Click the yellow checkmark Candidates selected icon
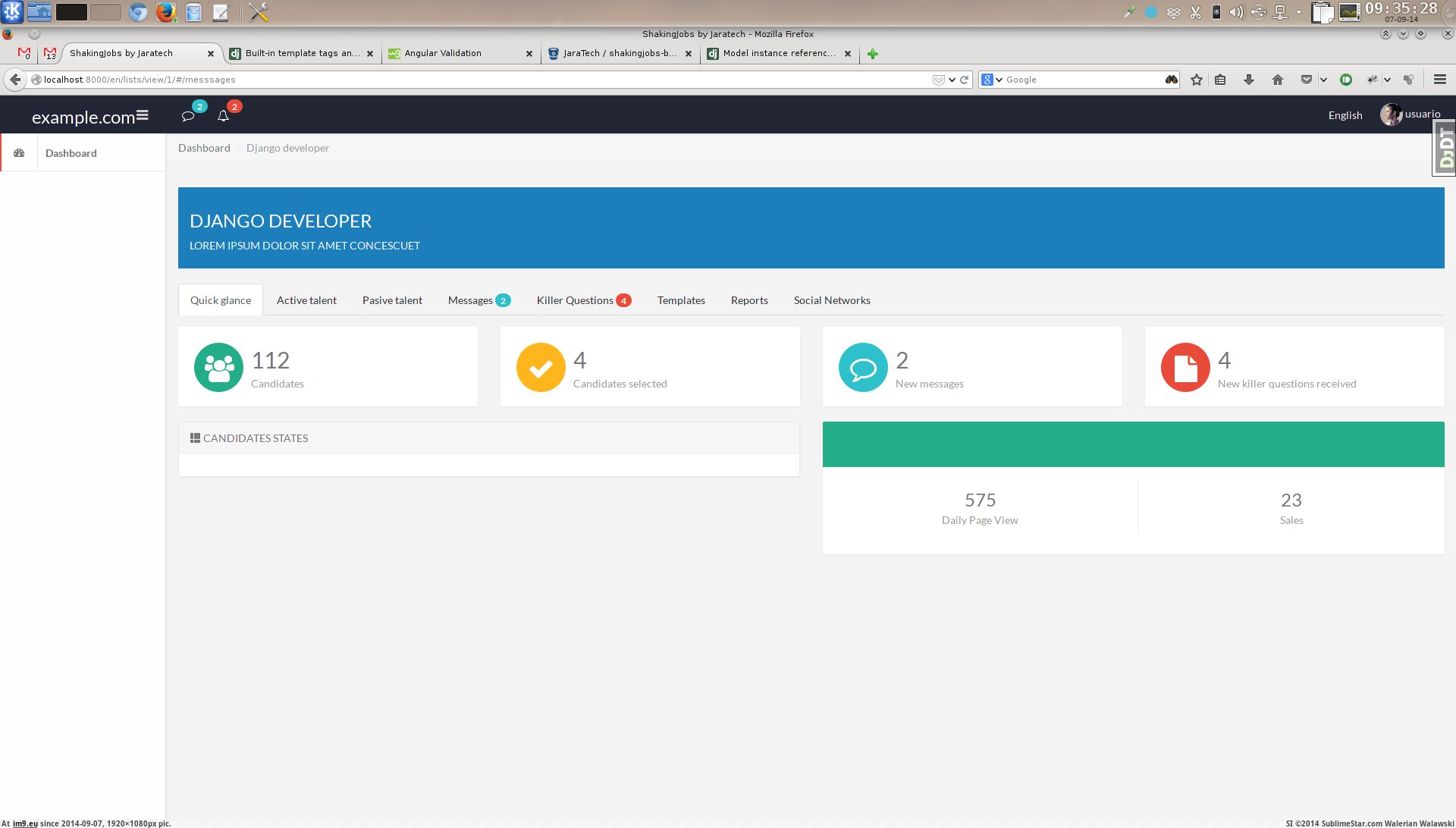Image resolution: width=1456 pixels, height=828 pixels. 541,368
